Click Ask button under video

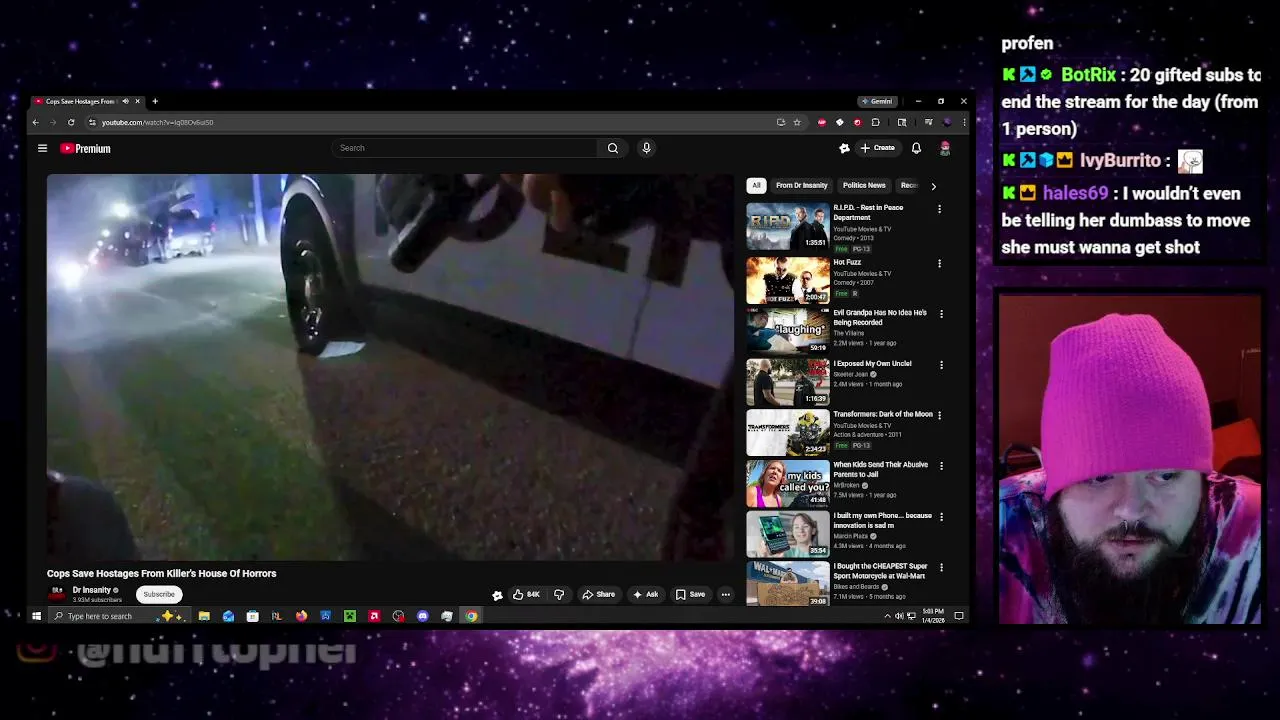(x=646, y=594)
